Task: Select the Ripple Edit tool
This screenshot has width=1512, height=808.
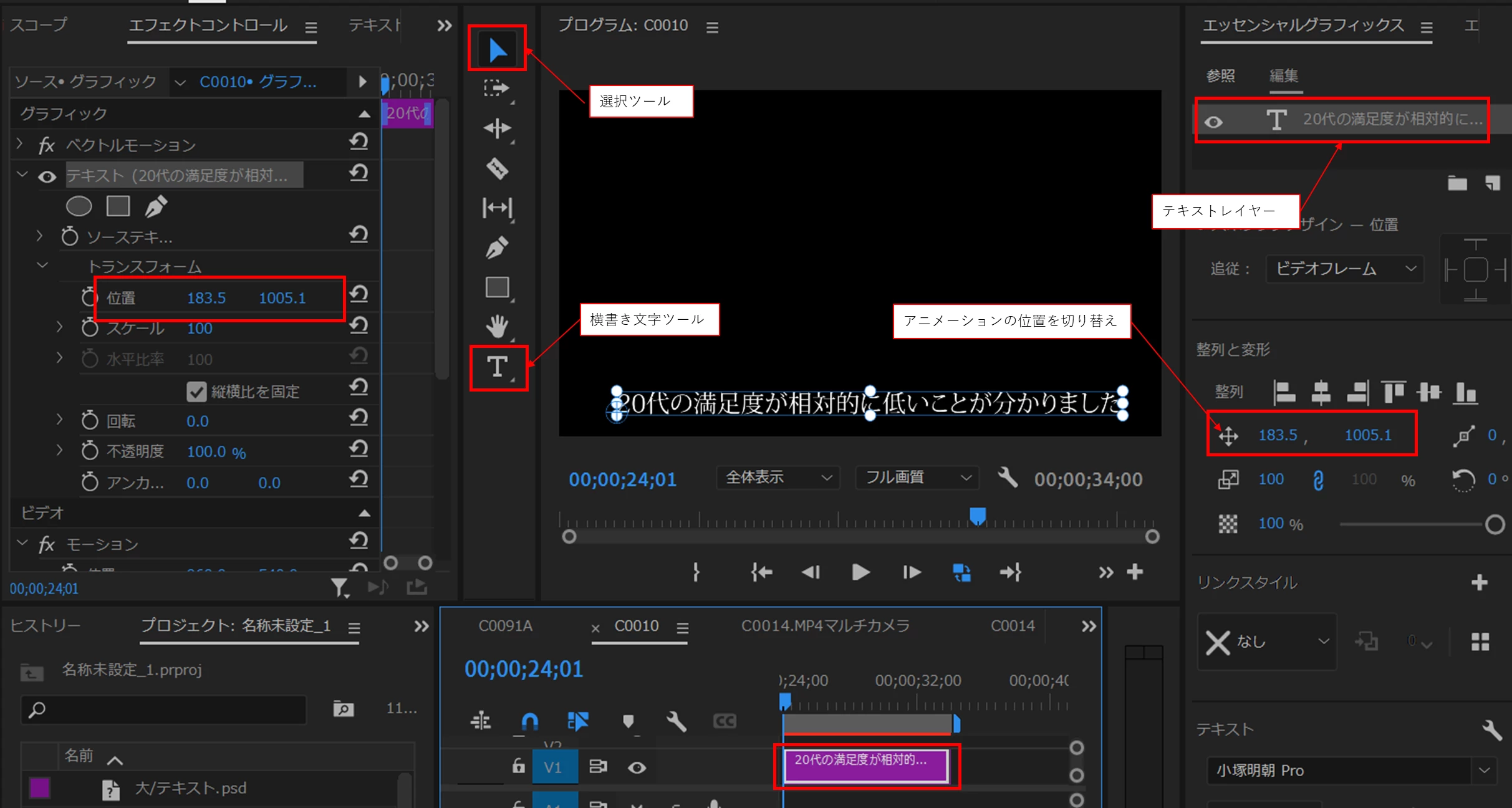Action: 497,128
